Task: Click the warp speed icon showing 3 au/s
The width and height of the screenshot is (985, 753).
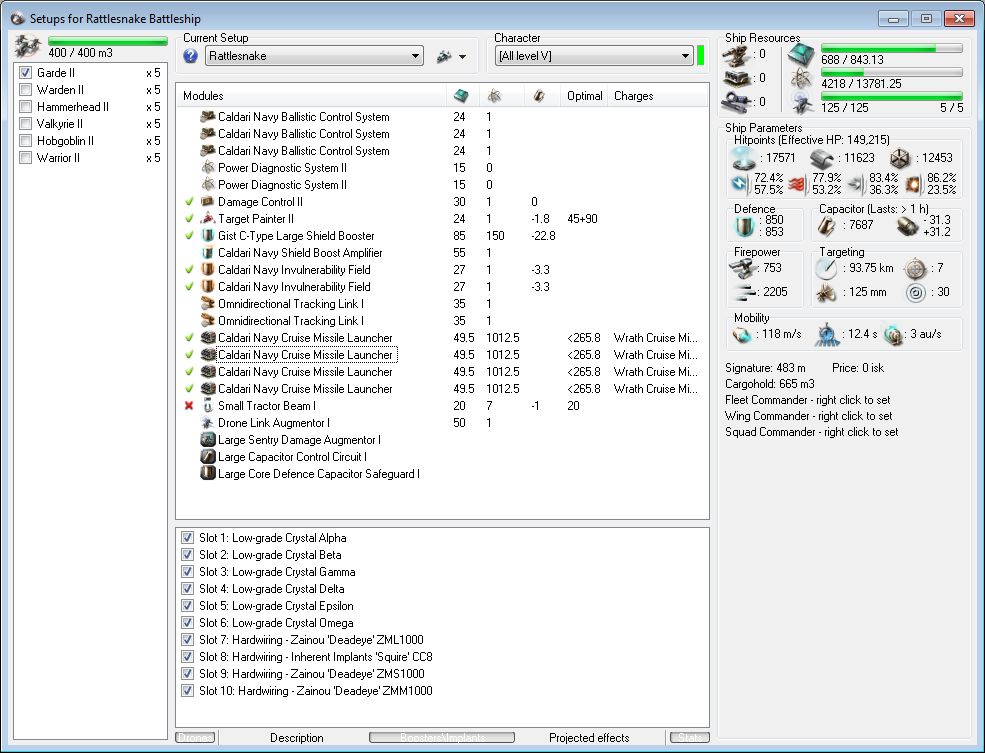Action: point(893,335)
